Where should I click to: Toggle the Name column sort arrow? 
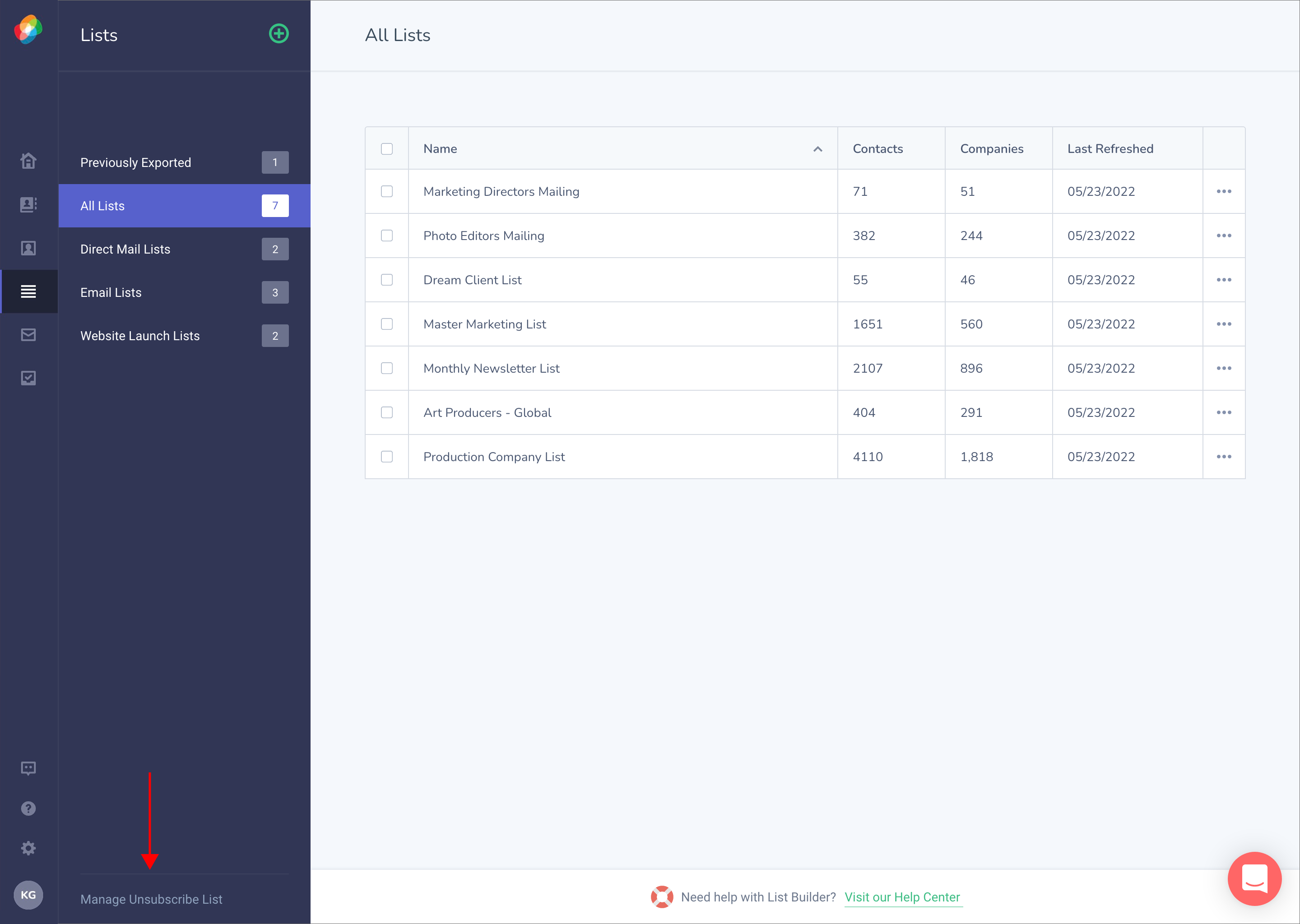[817, 149]
